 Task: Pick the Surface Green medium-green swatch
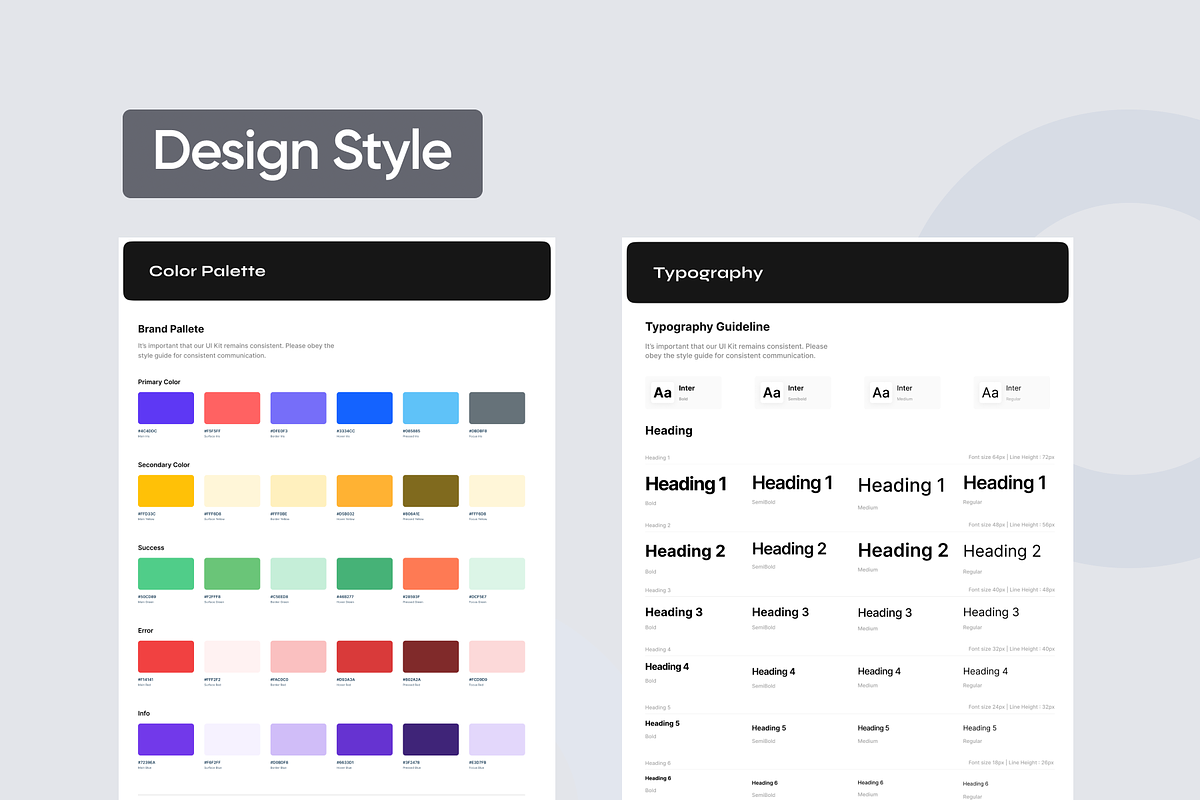(x=232, y=574)
